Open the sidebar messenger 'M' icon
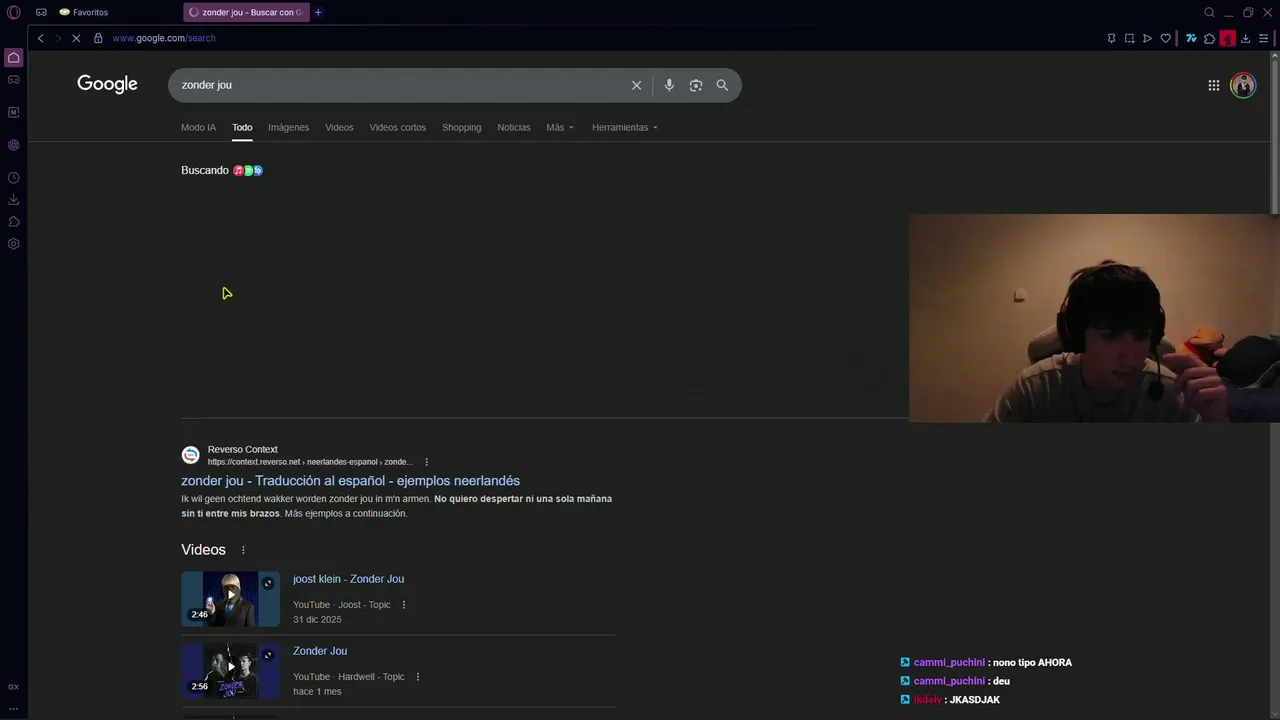1280x720 pixels. tap(14, 112)
